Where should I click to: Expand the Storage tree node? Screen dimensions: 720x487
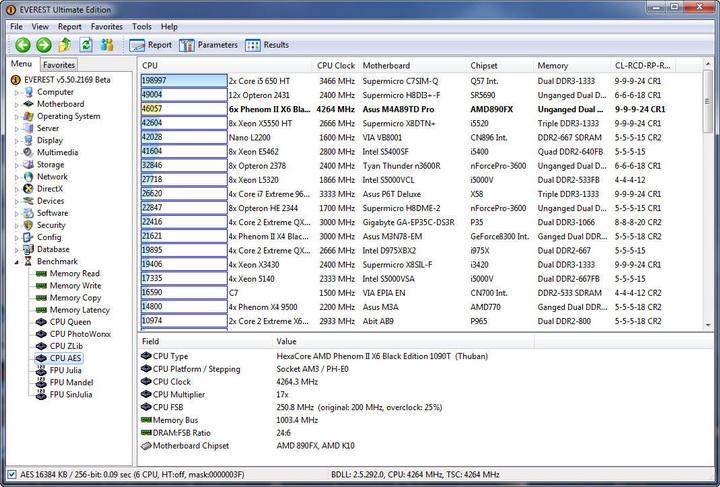pos(17,165)
